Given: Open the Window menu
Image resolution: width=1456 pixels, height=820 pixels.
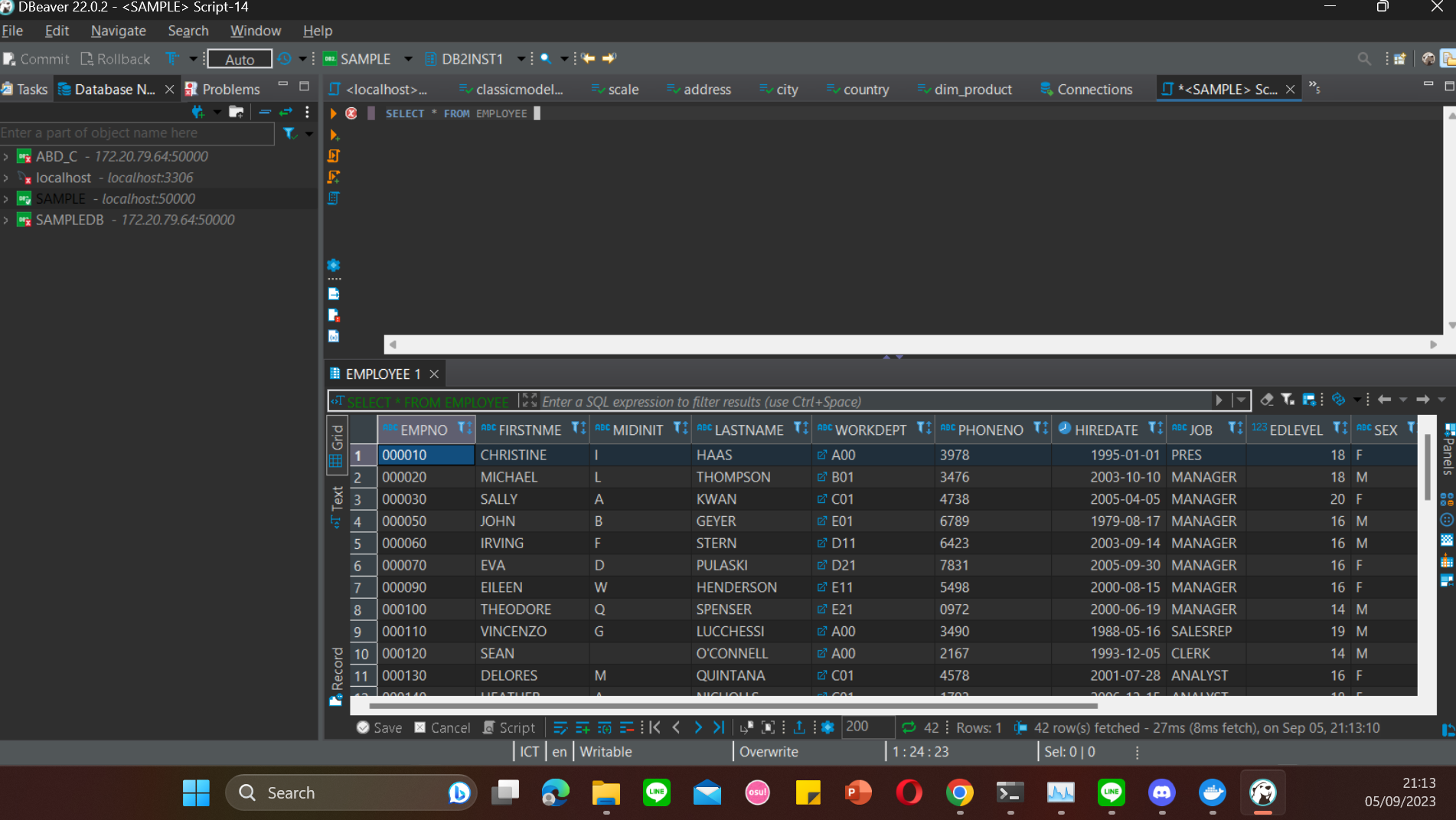Looking at the screenshot, I should [x=256, y=31].
